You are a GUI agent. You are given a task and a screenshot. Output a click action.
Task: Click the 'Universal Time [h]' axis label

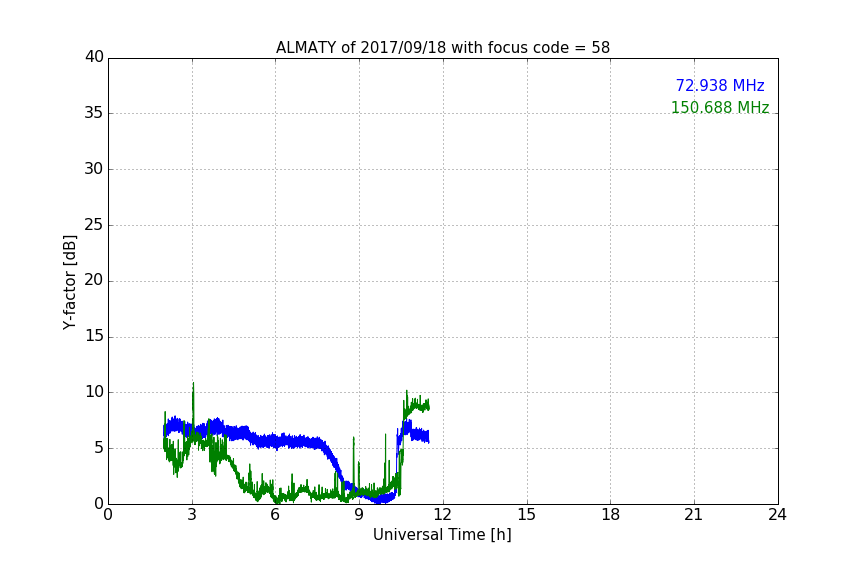pos(442,535)
